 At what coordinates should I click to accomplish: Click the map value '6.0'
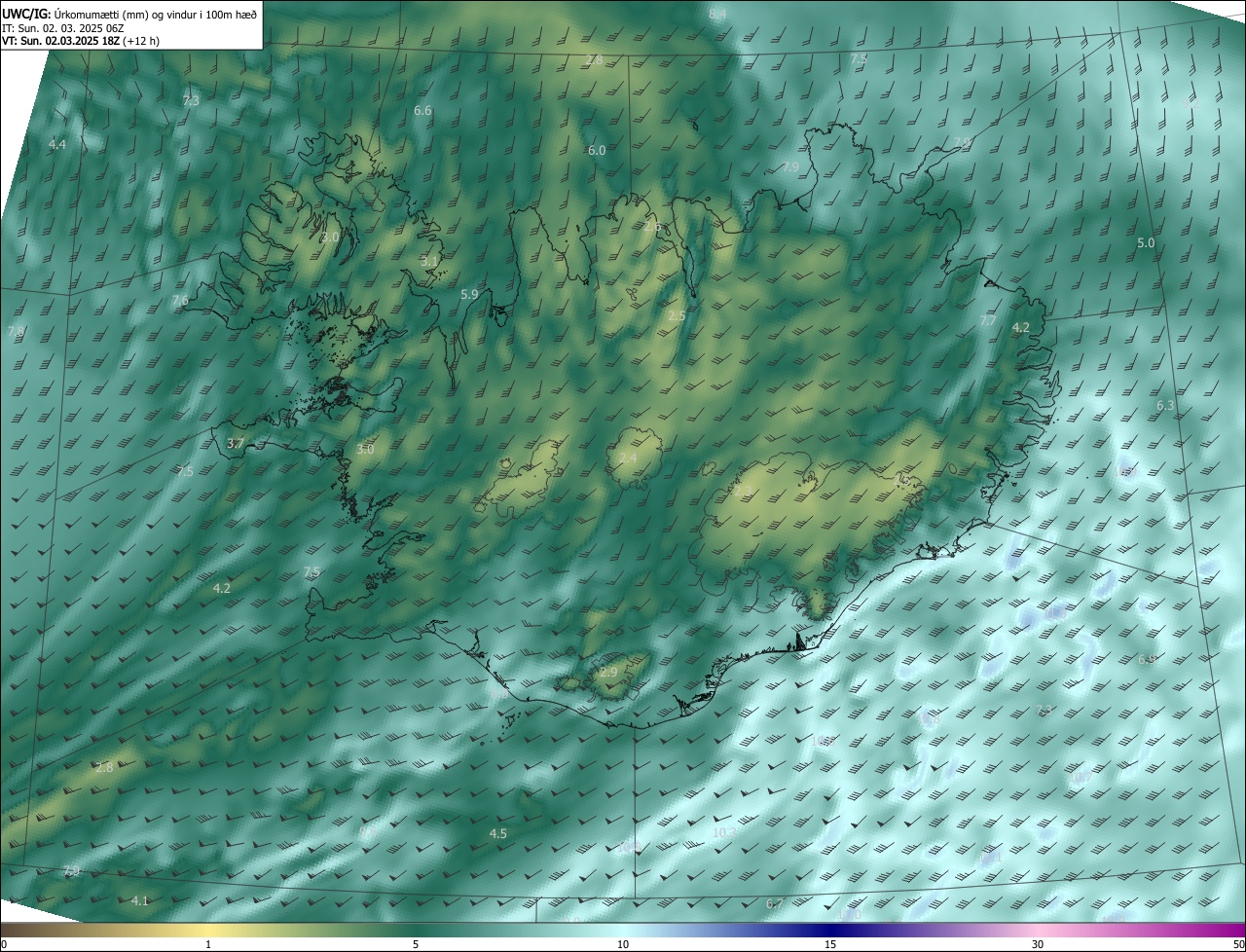pos(597,150)
